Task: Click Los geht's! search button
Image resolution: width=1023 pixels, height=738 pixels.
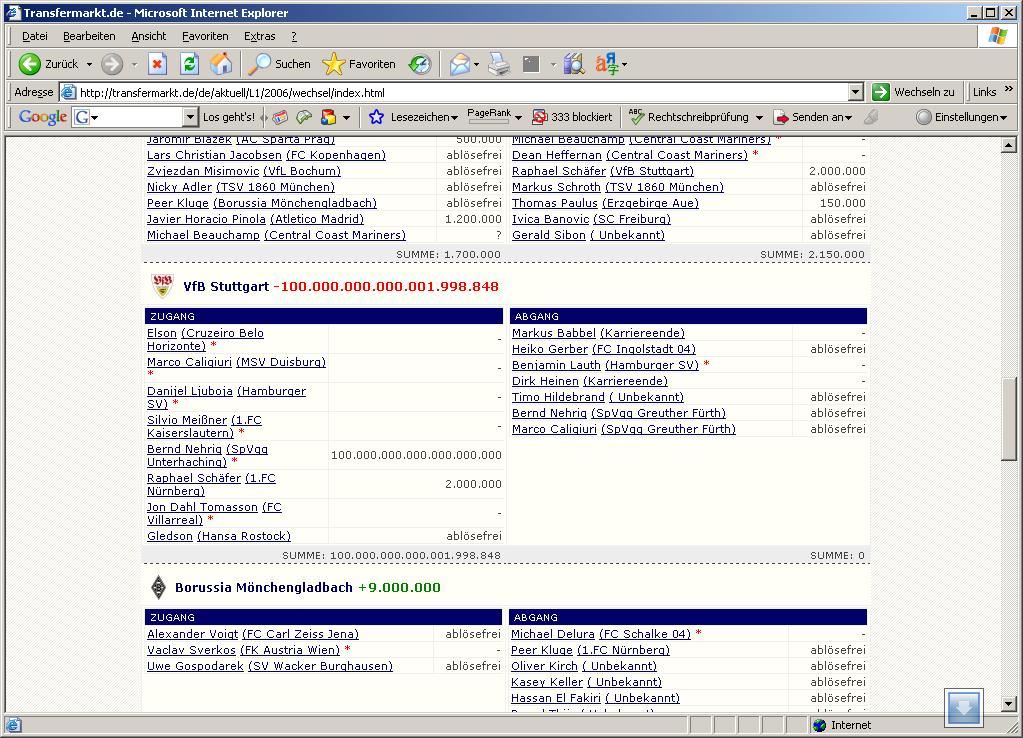Action: click(228, 117)
